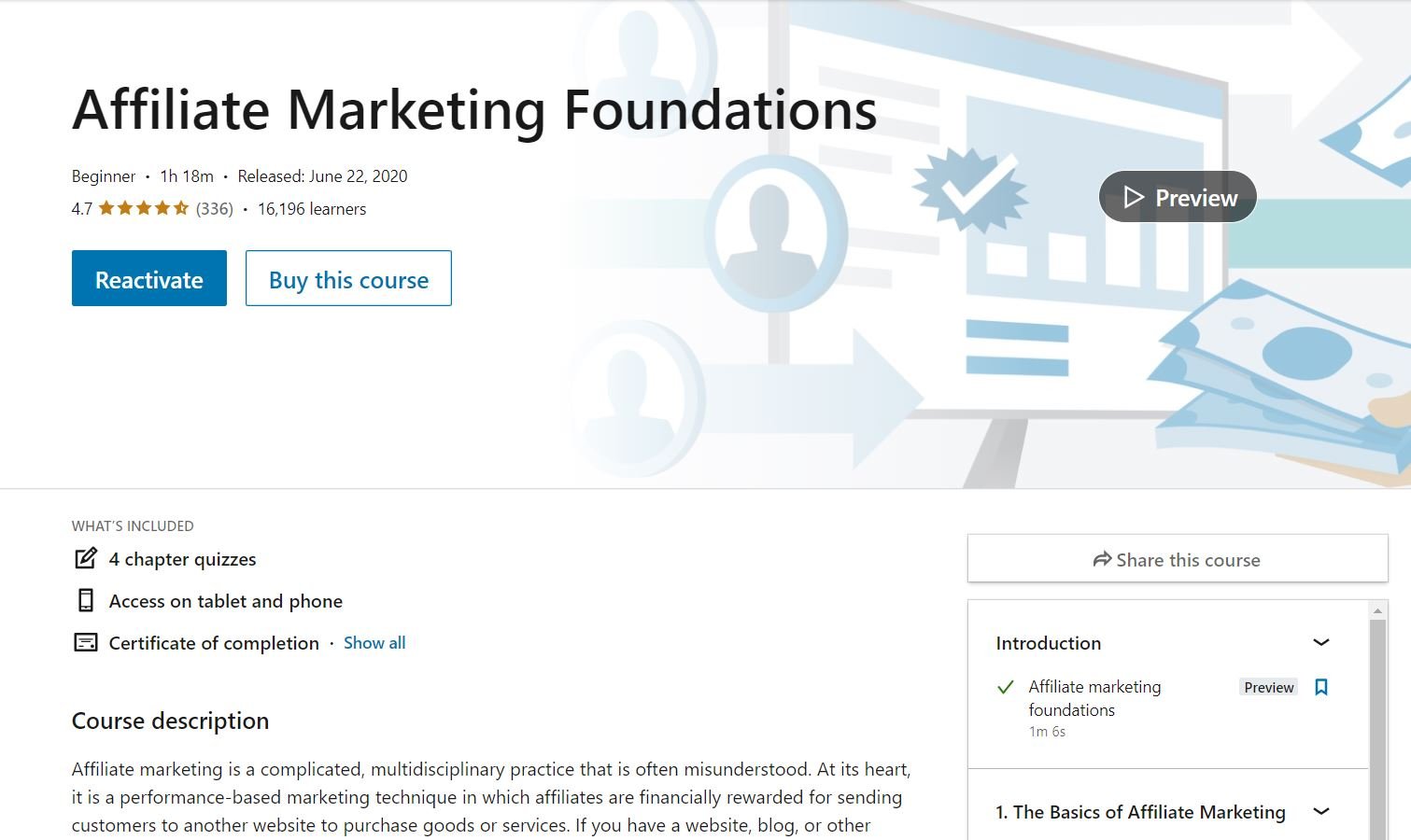The image size is (1411, 840).
Task: Bookmark the Affiliate marketing foundations video
Action: [x=1321, y=688]
